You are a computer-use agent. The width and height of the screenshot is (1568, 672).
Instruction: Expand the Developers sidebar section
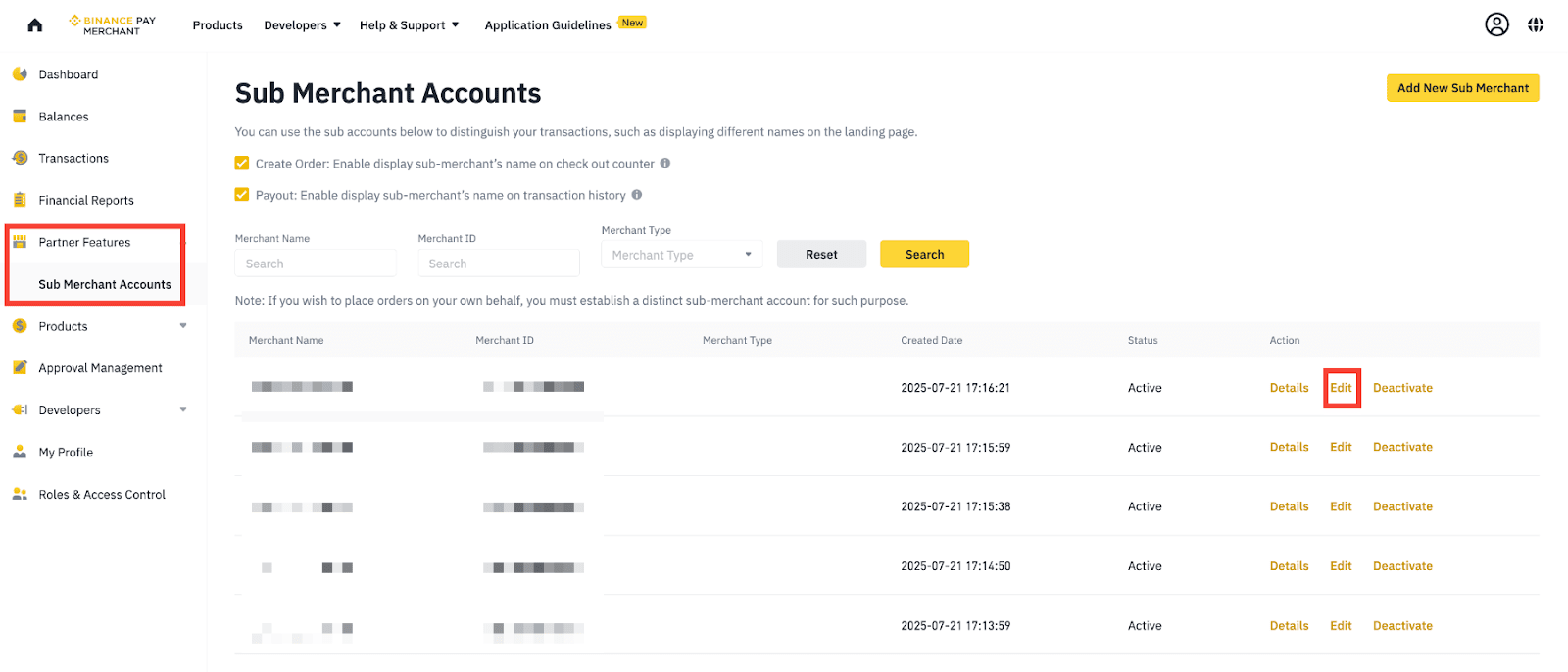pos(183,410)
